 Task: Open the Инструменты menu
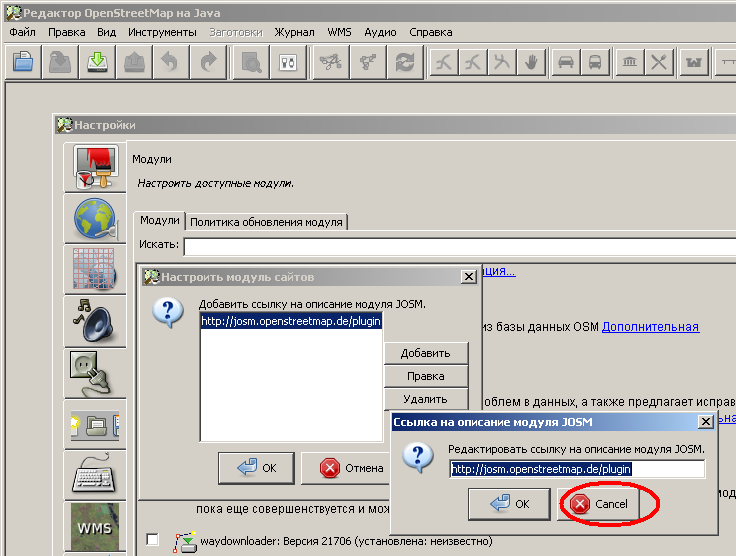162,32
